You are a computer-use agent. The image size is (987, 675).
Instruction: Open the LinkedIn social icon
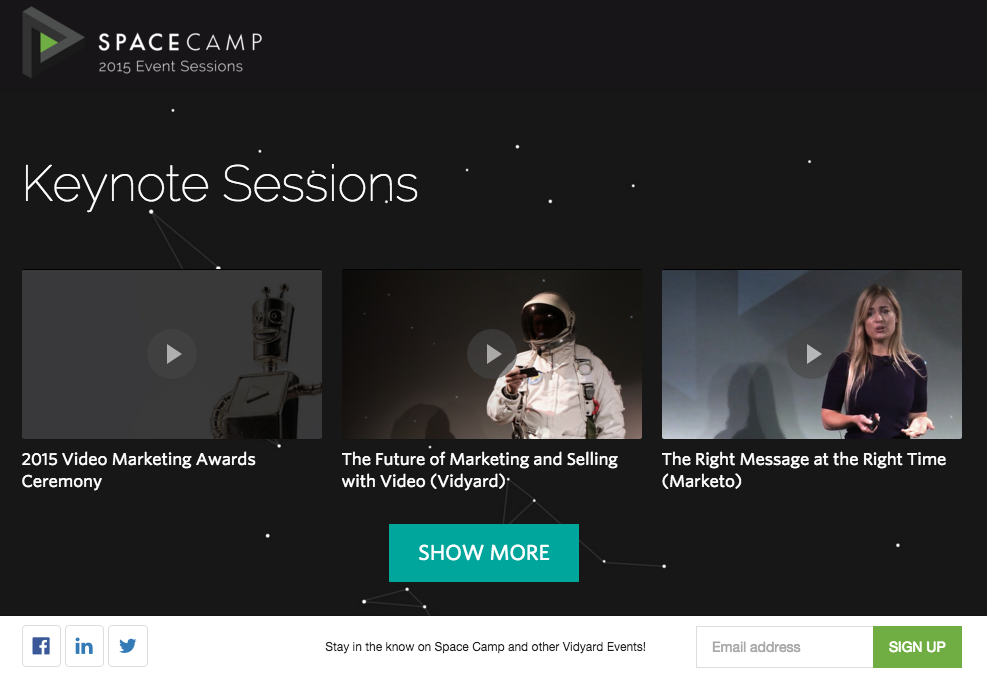tap(84, 645)
